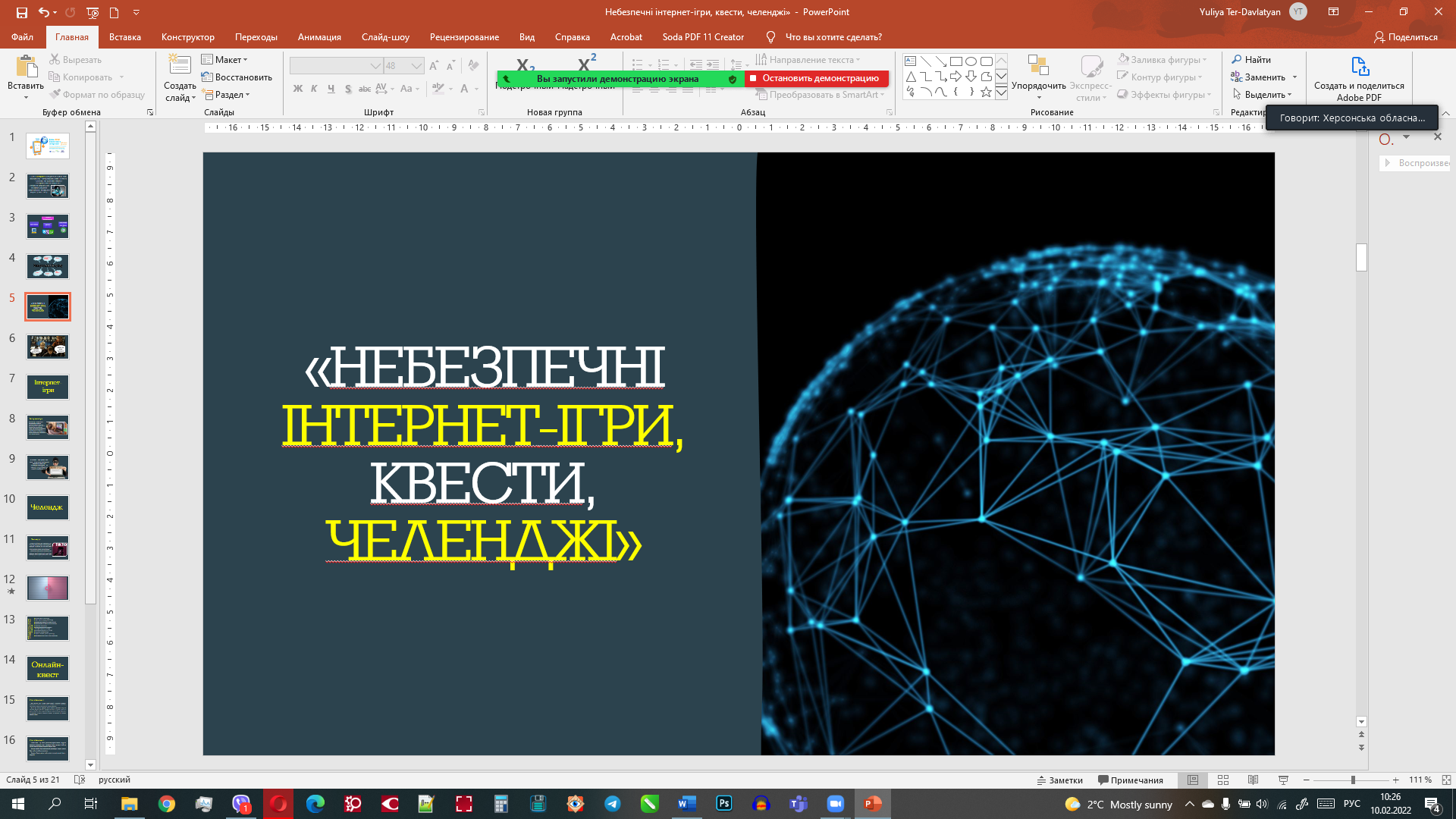The height and width of the screenshot is (819, 1456).
Task: Open the Анимация ribbon tab
Action: coord(318,36)
